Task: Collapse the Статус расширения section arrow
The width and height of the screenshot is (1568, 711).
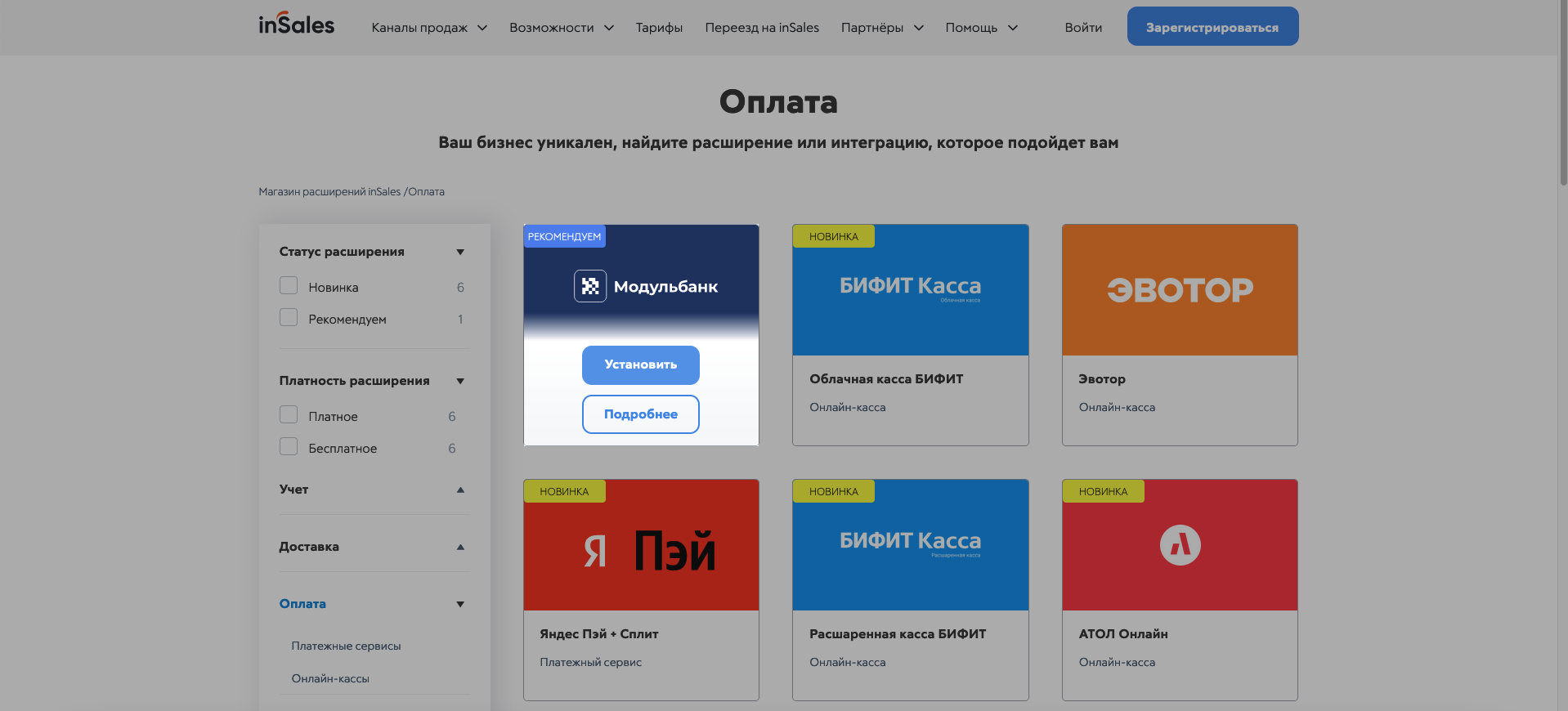Action: click(x=460, y=252)
